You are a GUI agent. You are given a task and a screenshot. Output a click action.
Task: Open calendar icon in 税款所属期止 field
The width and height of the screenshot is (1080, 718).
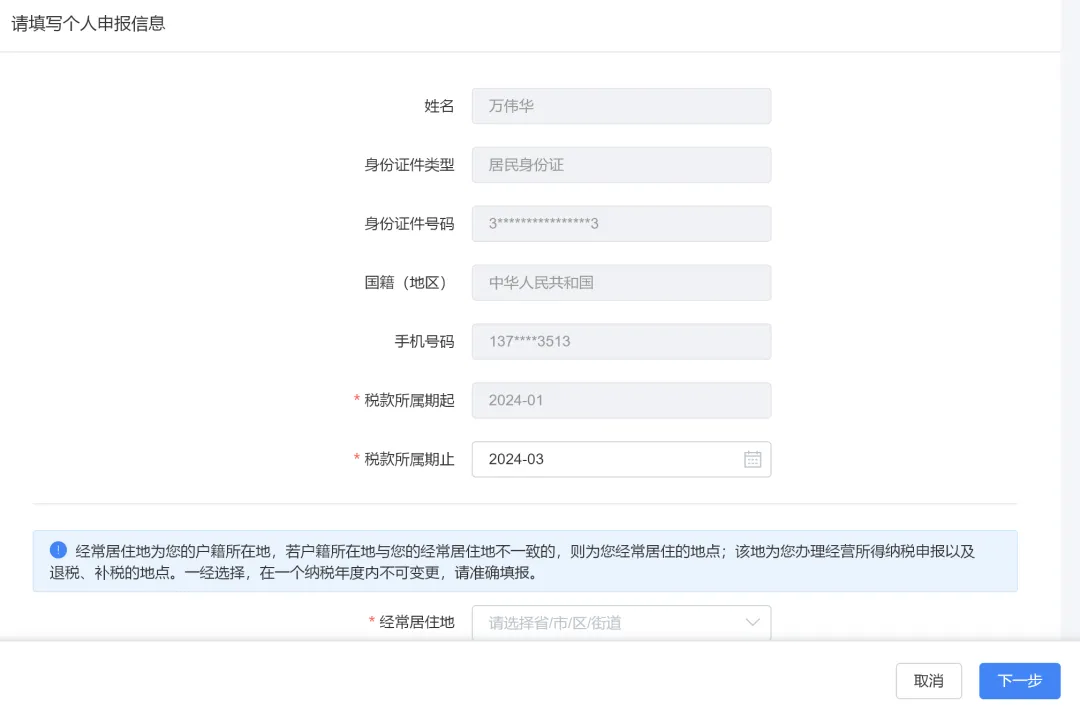[x=752, y=459]
